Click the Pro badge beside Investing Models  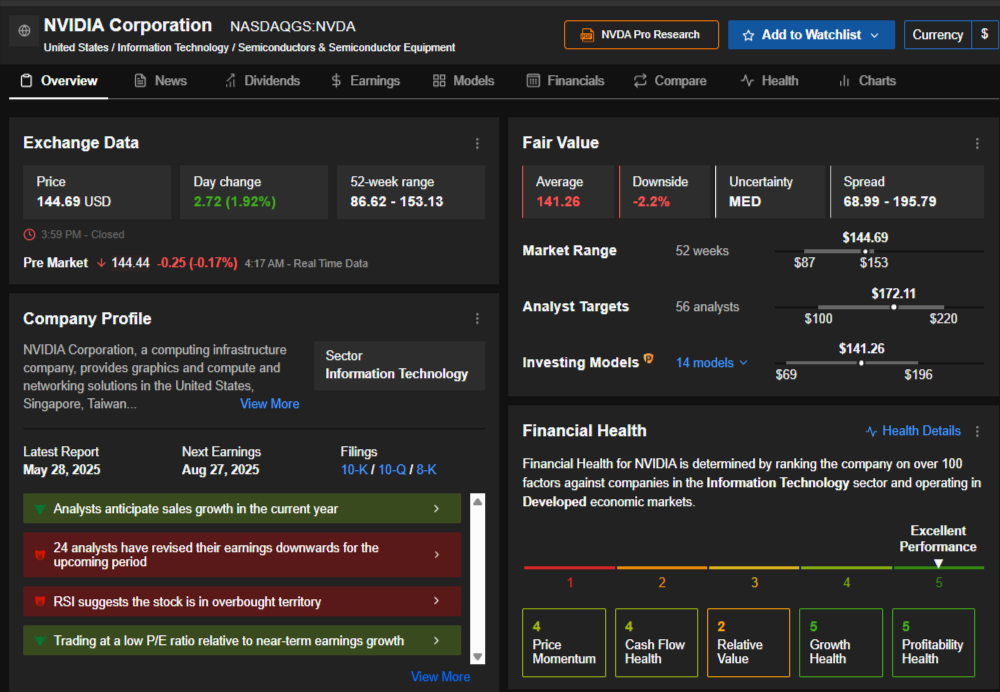tap(649, 358)
